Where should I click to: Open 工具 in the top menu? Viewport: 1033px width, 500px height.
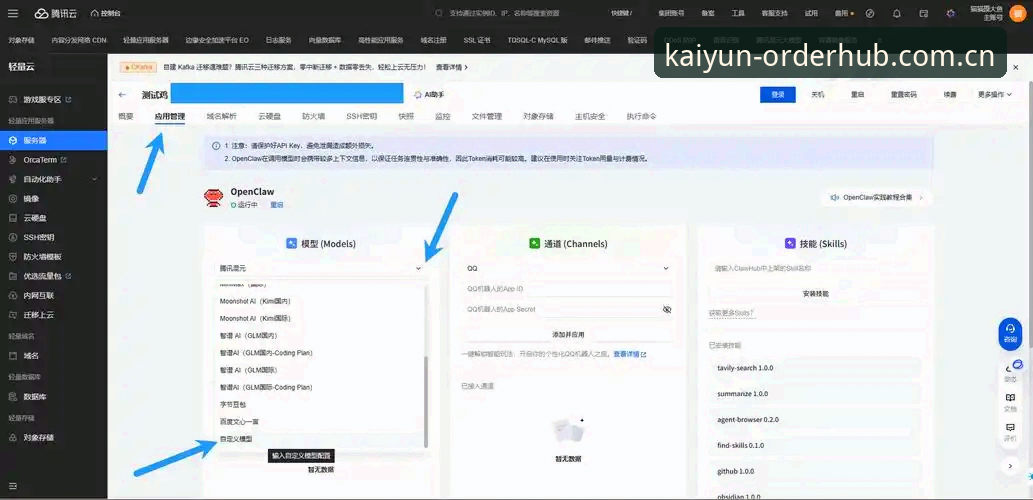click(738, 13)
